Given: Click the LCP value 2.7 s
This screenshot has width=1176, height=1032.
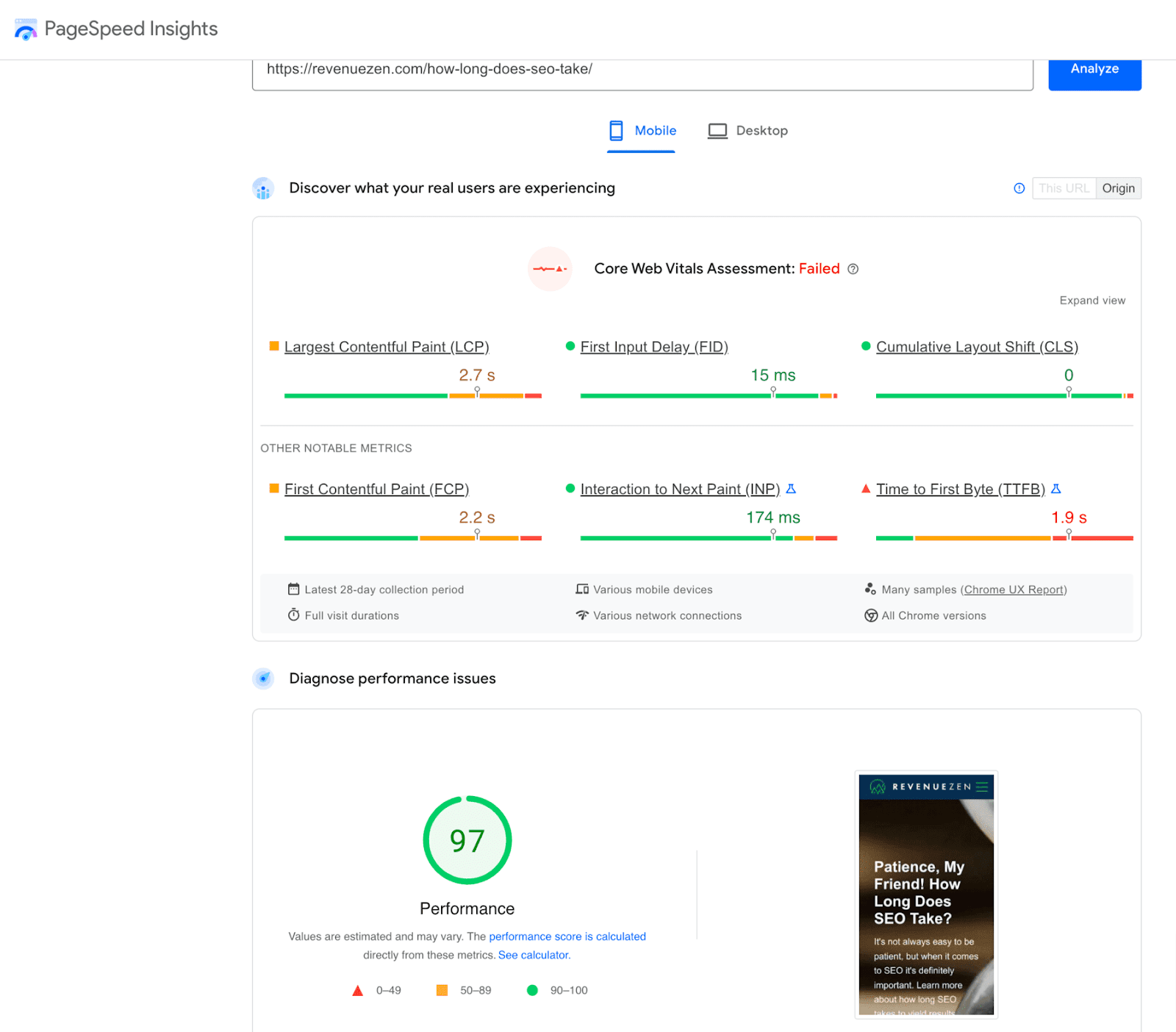Looking at the screenshot, I should [x=477, y=376].
